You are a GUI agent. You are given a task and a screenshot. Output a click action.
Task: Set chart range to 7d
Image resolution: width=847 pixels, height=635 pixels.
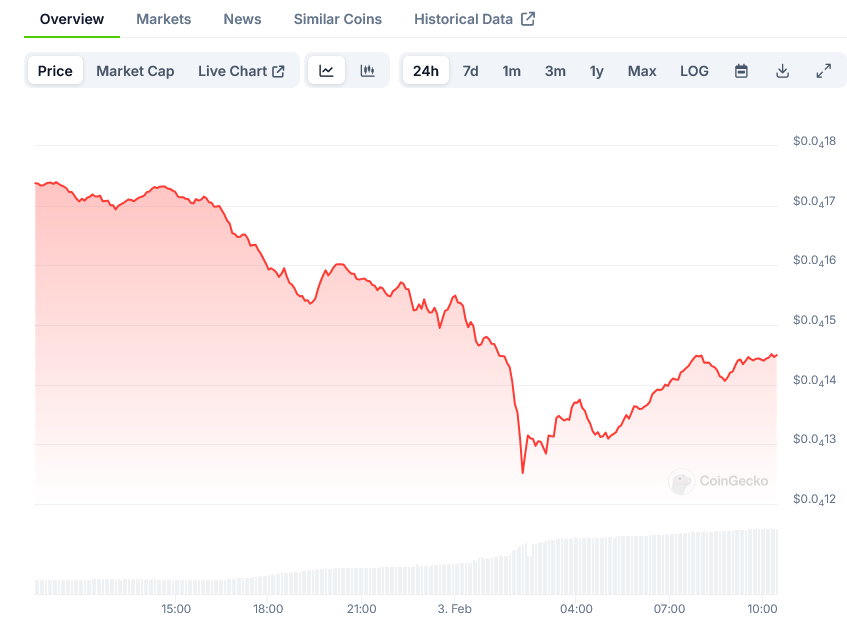pyautogui.click(x=470, y=71)
